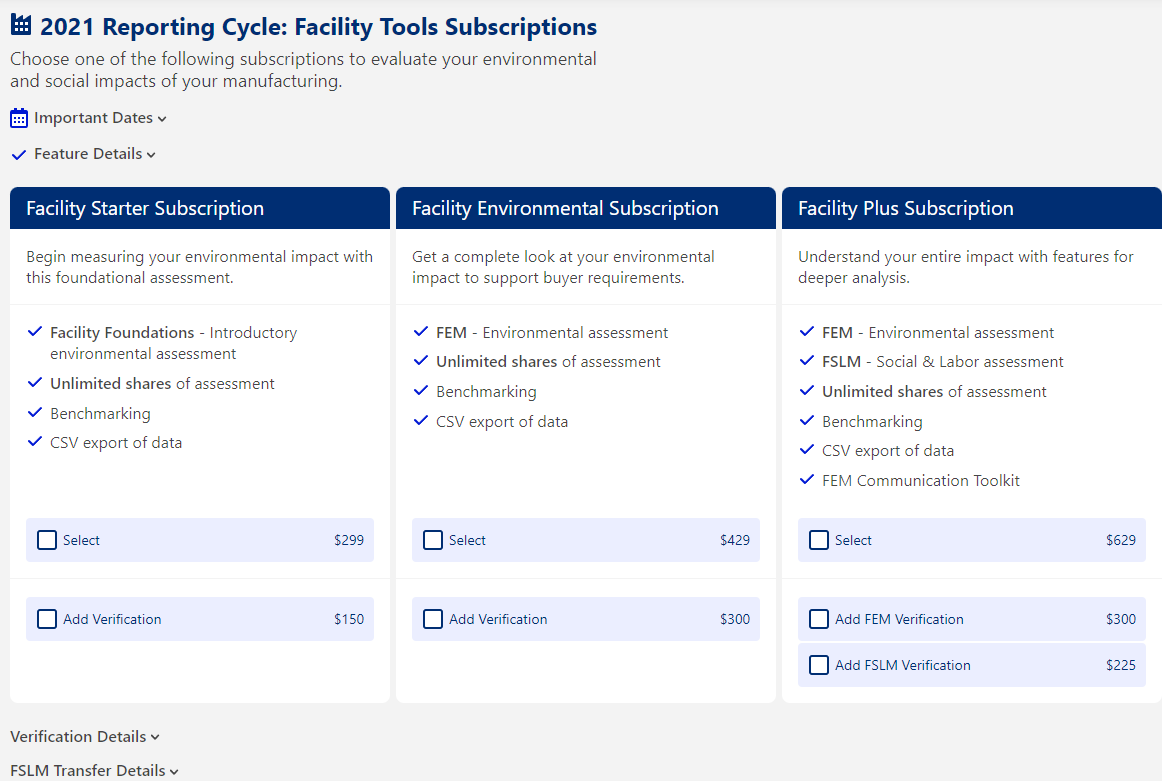Check Add Verification for $300 in Environmental

[433, 619]
